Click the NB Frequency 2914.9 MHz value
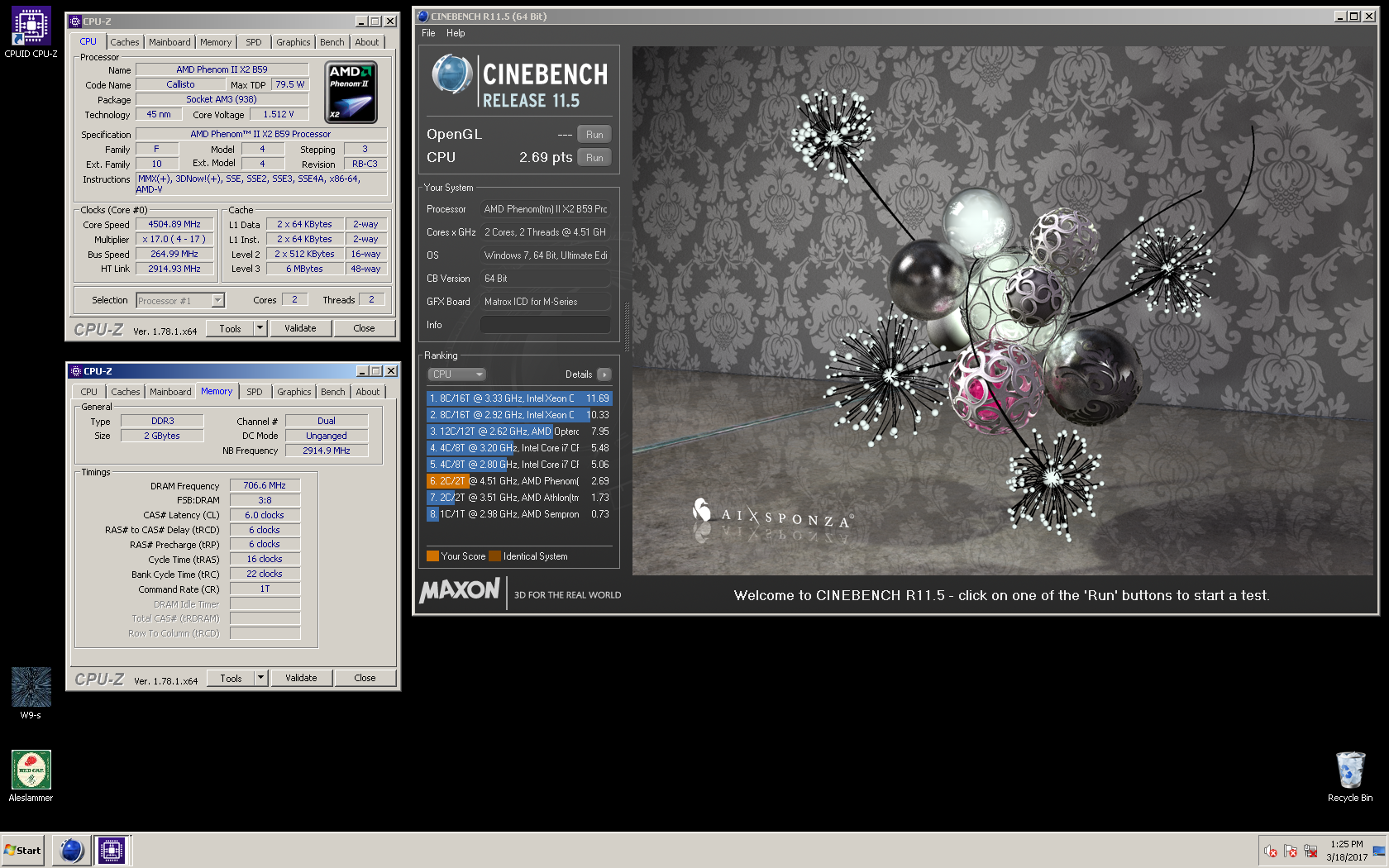Viewport: 1389px width, 868px height. [327, 451]
